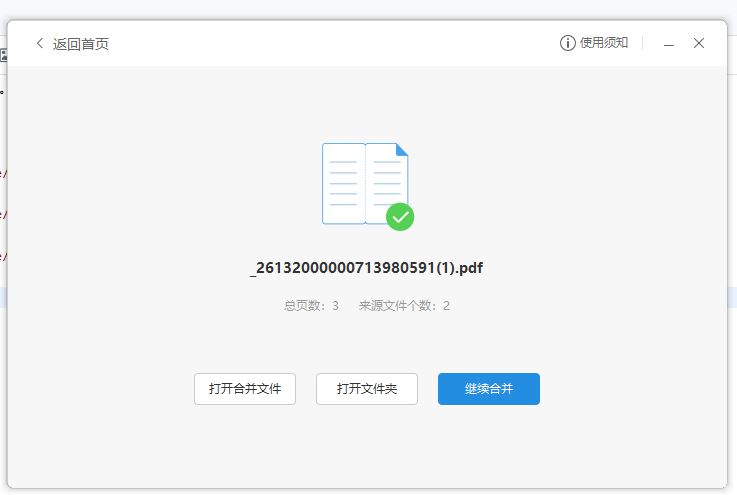This screenshot has width=737, height=495.
Task: Click the back chevron arrow
Action: tap(40, 44)
